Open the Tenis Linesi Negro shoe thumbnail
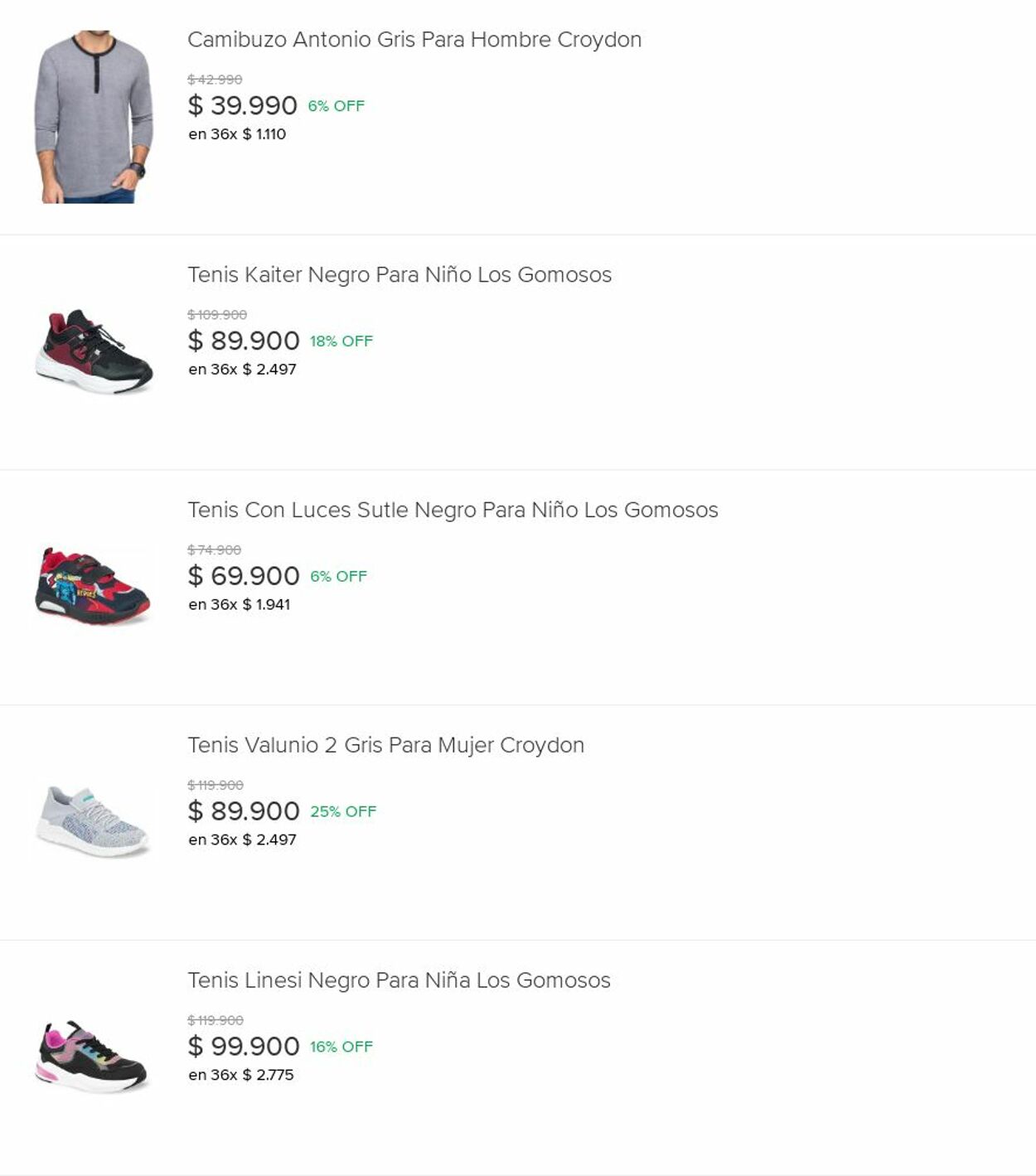The image size is (1036, 1176). (94, 1057)
